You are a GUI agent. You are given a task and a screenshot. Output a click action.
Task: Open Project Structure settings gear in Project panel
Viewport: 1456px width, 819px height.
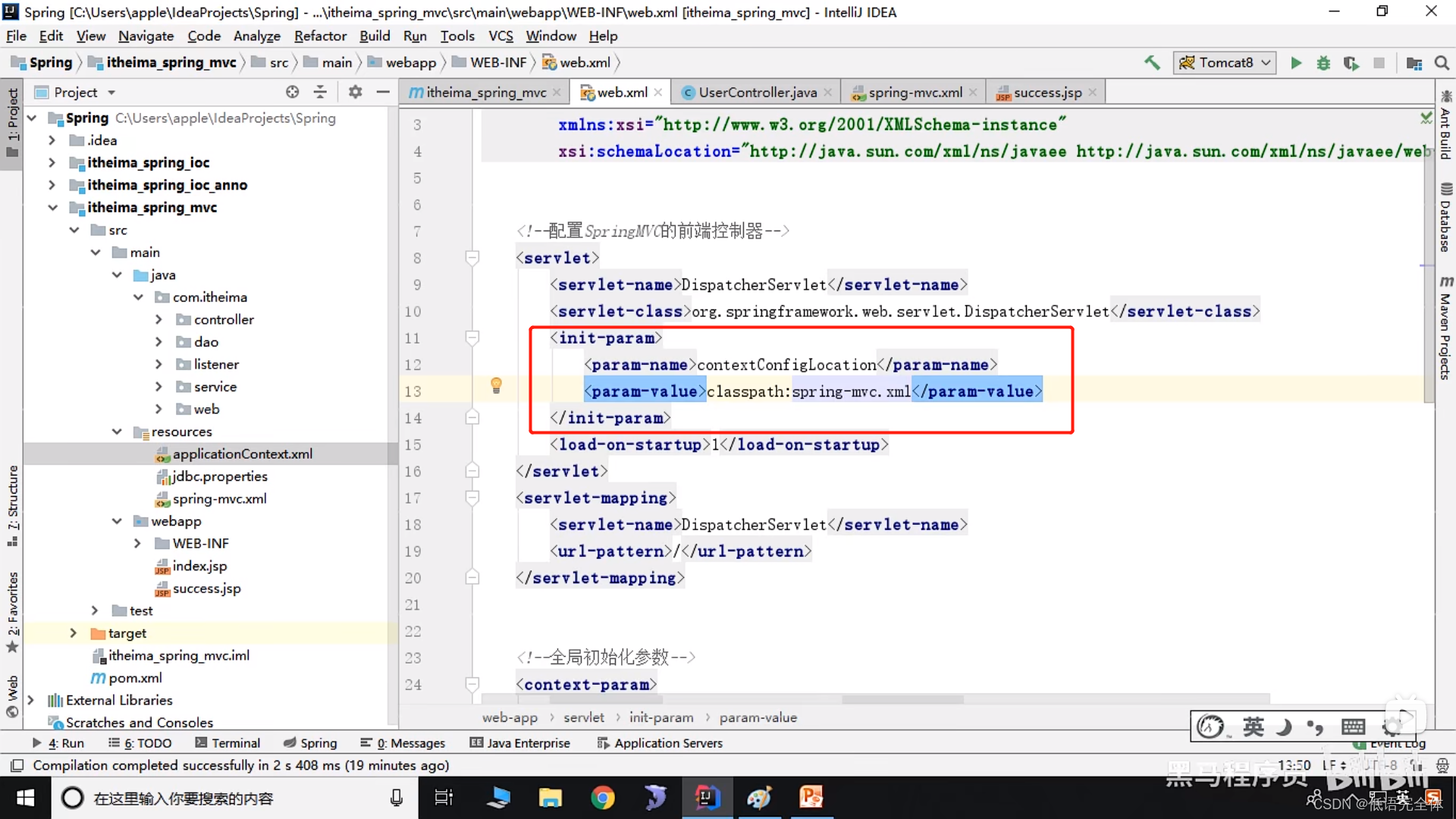pyautogui.click(x=354, y=92)
